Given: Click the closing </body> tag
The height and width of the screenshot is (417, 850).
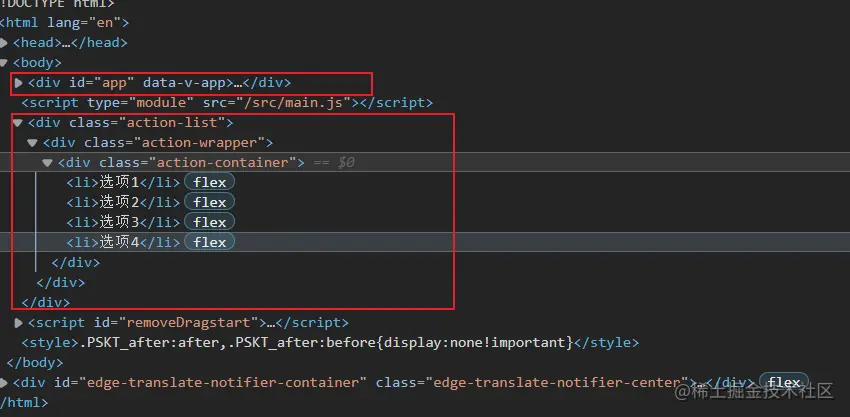Looking at the screenshot, I should (x=35, y=363).
